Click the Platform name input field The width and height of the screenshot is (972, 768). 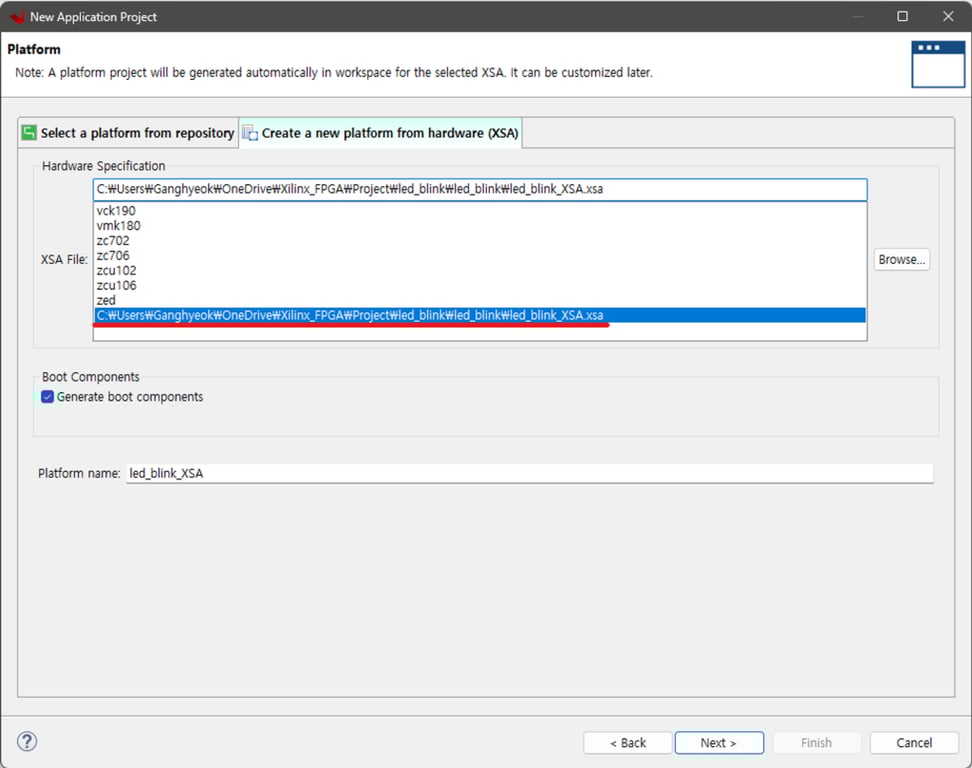coord(529,474)
